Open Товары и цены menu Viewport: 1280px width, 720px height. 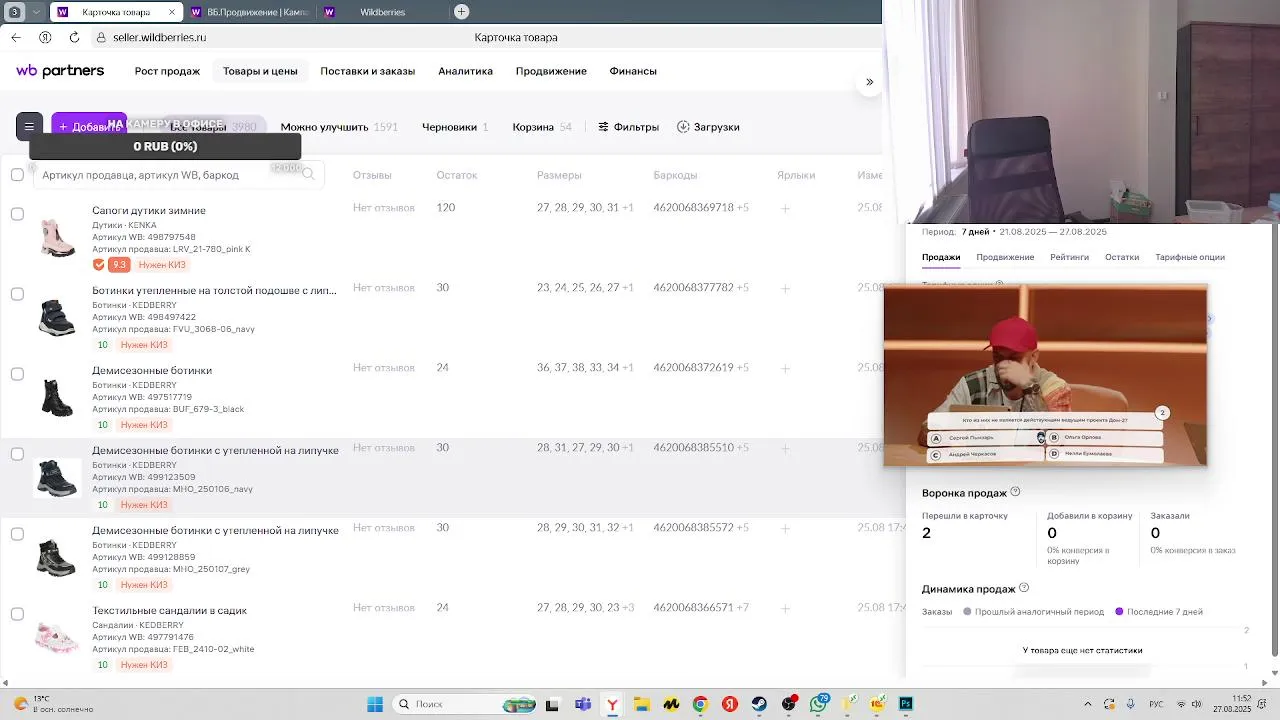pos(260,71)
